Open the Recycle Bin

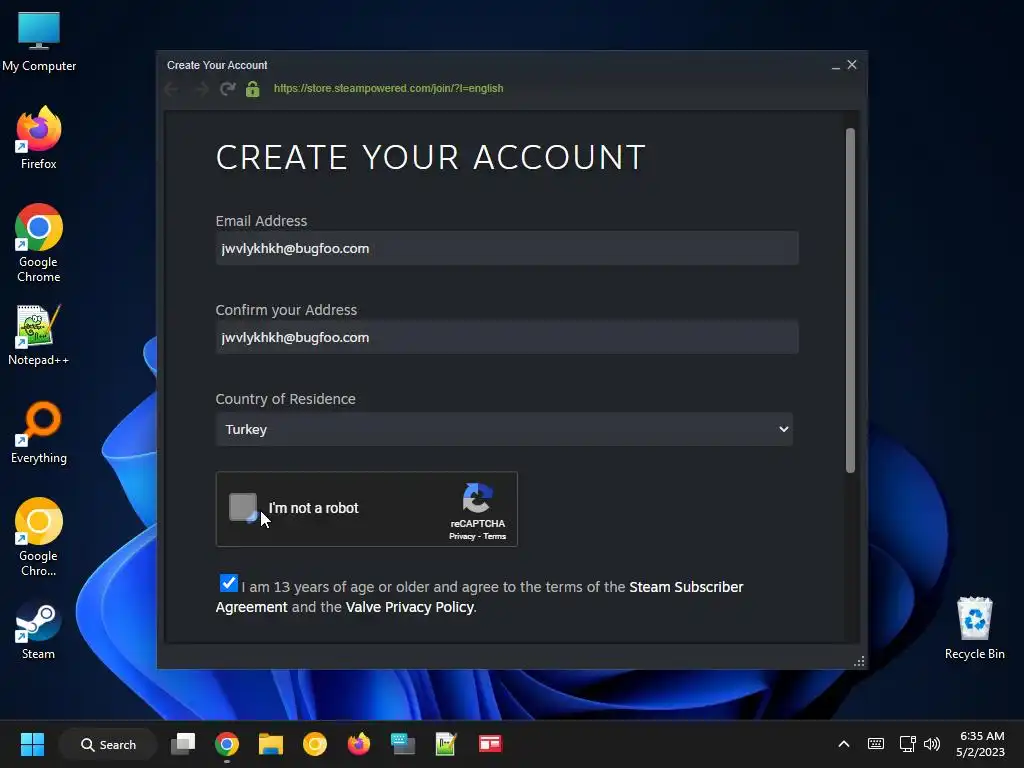[974, 628]
